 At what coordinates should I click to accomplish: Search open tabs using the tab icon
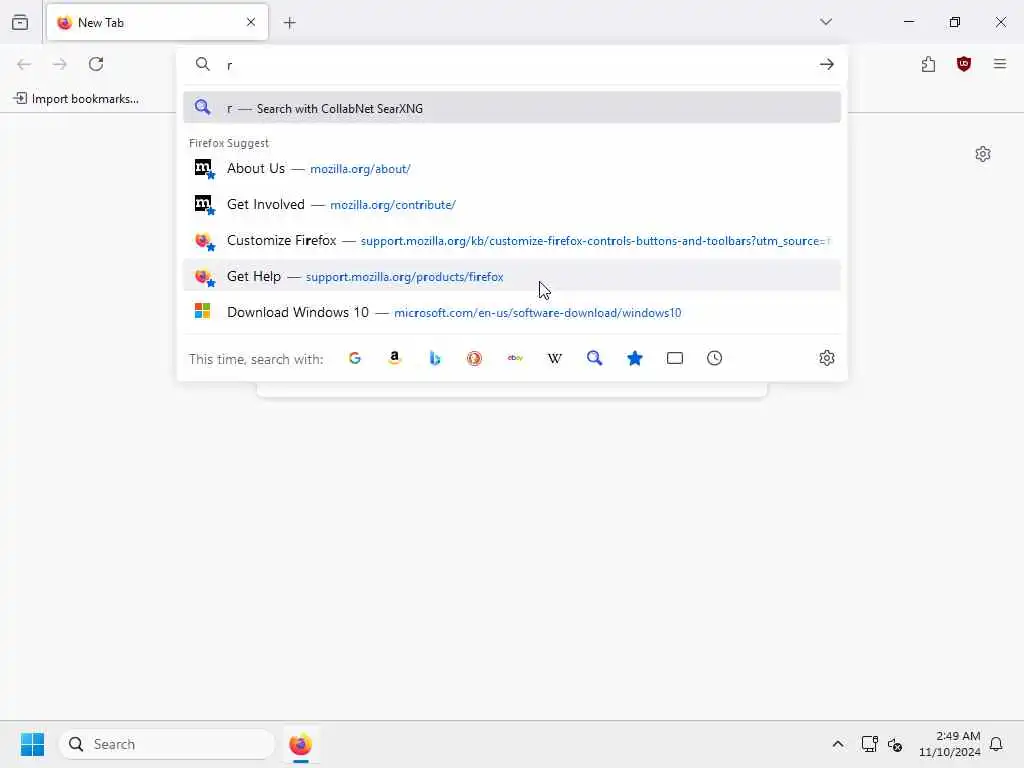point(675,358)
